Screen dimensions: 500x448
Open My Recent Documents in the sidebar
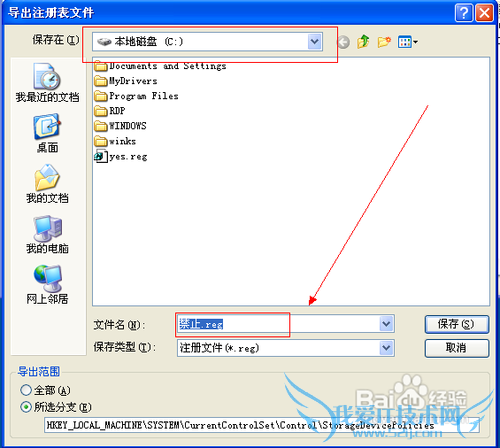click(x=47, y=83)
